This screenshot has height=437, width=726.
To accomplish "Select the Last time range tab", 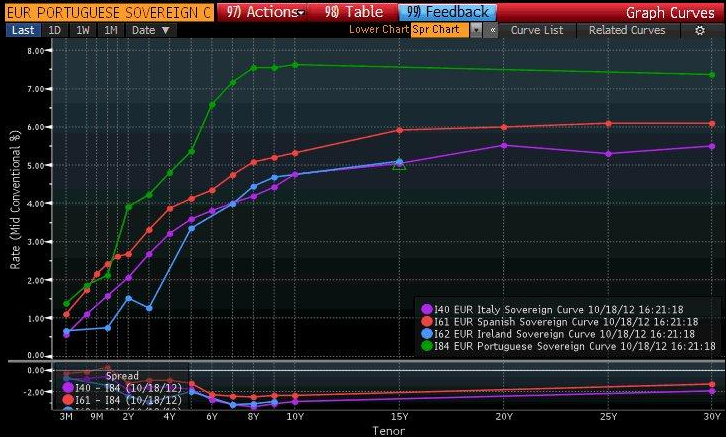I will click(23, 31).
